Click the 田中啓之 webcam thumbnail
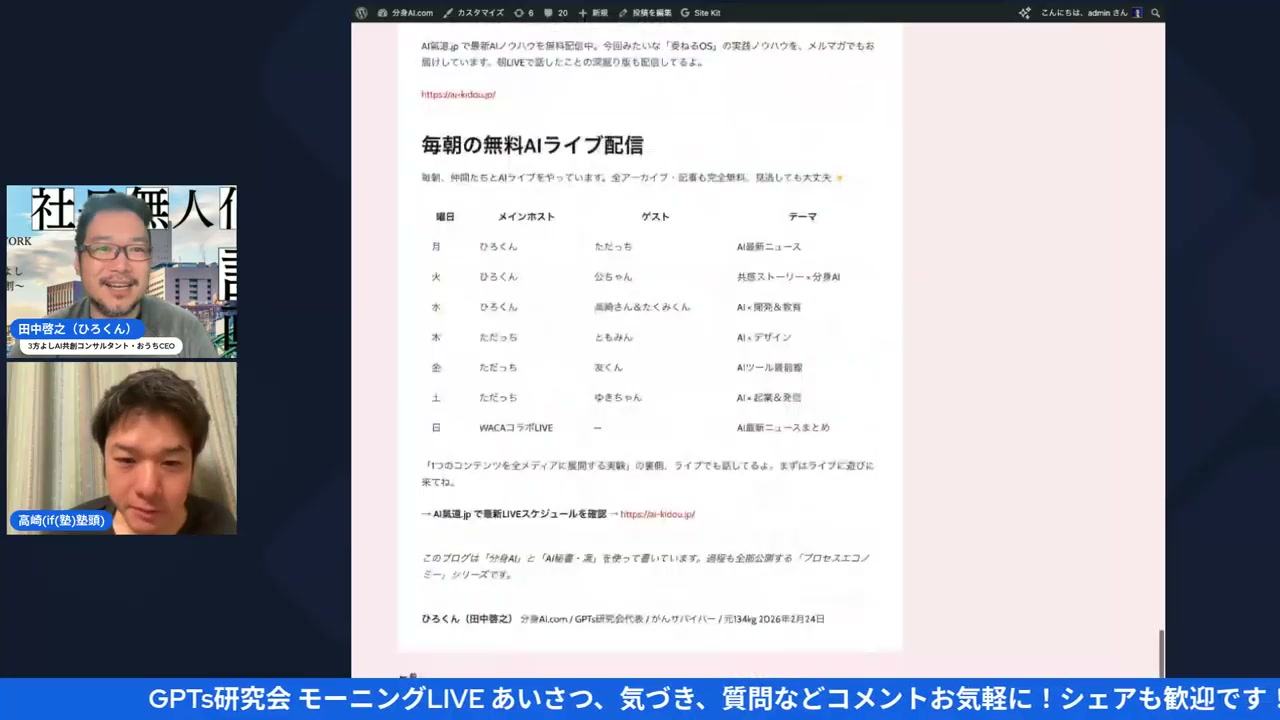This screenshot has height=720, width=1280. pos(121,270)
